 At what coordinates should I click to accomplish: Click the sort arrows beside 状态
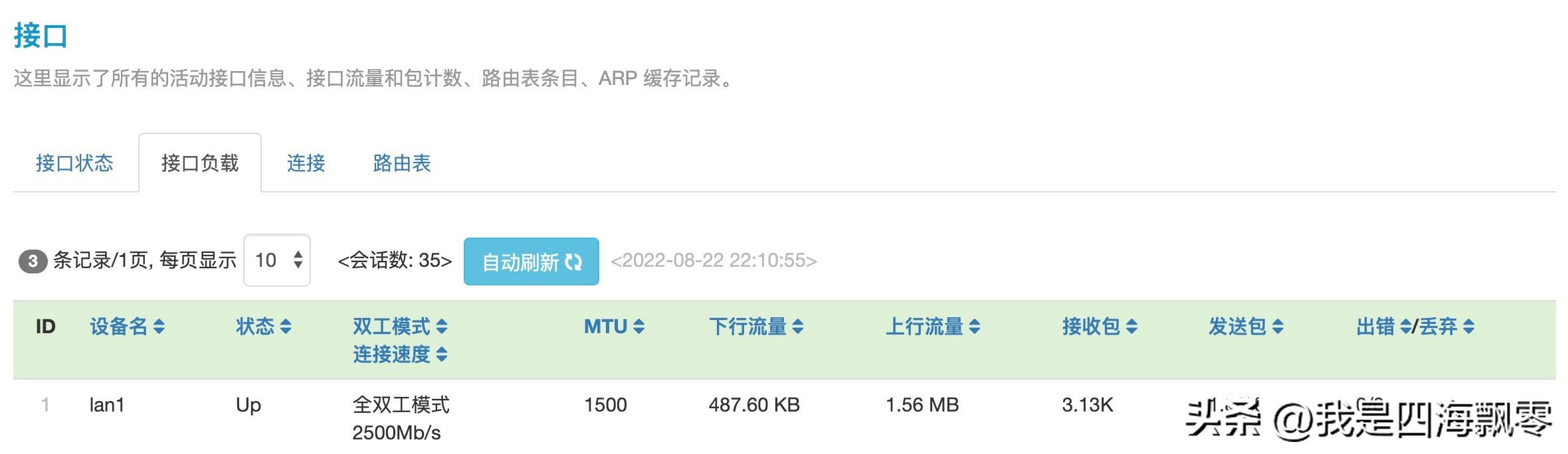[286, 327]
